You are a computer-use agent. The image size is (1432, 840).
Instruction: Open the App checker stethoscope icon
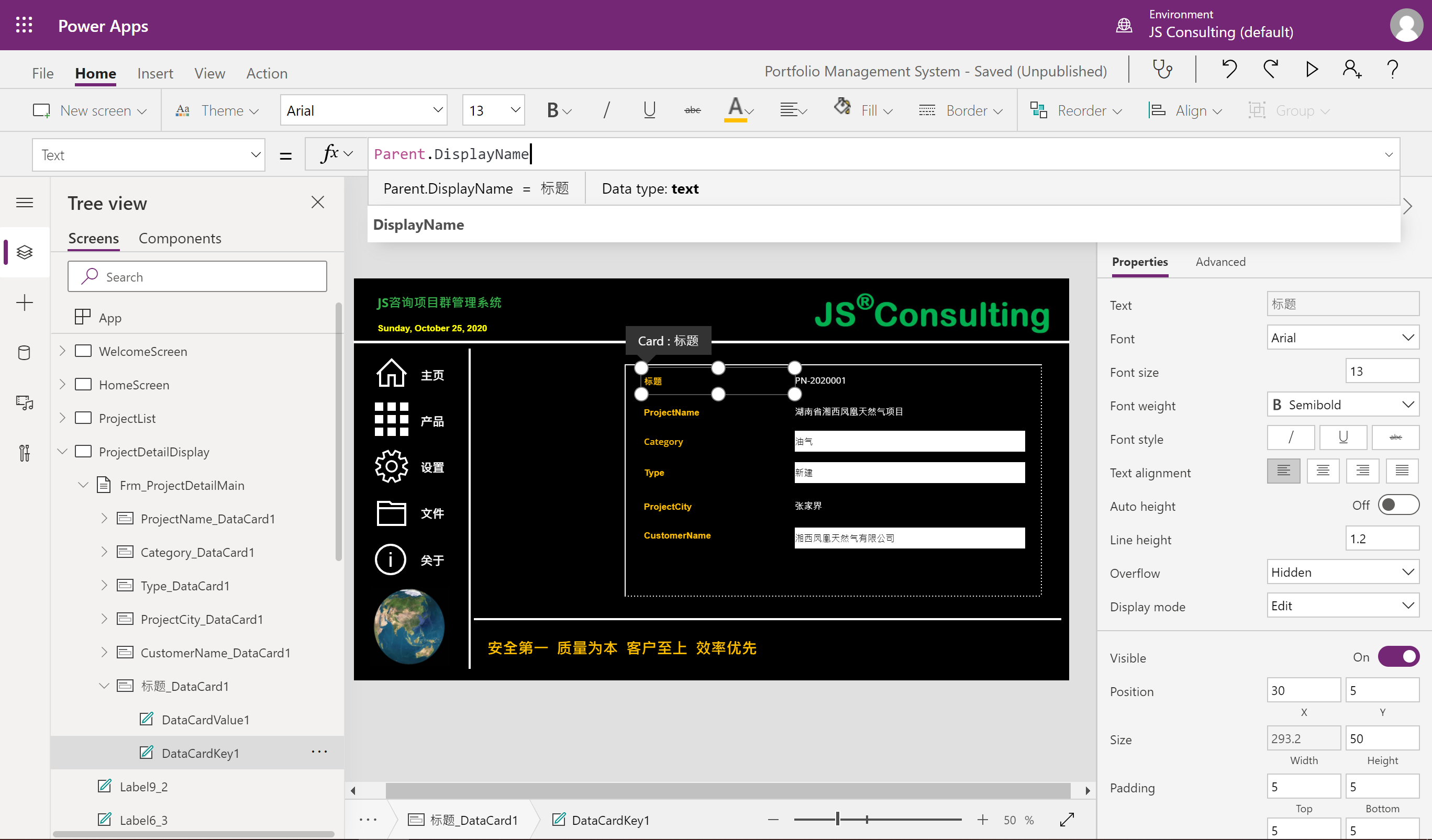click(1162, 70)
